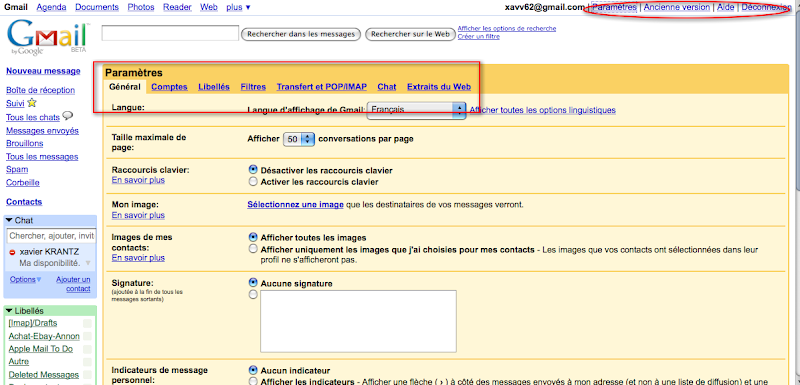
Task: Click Sélectionnez une image link
Action: [295, 204]
